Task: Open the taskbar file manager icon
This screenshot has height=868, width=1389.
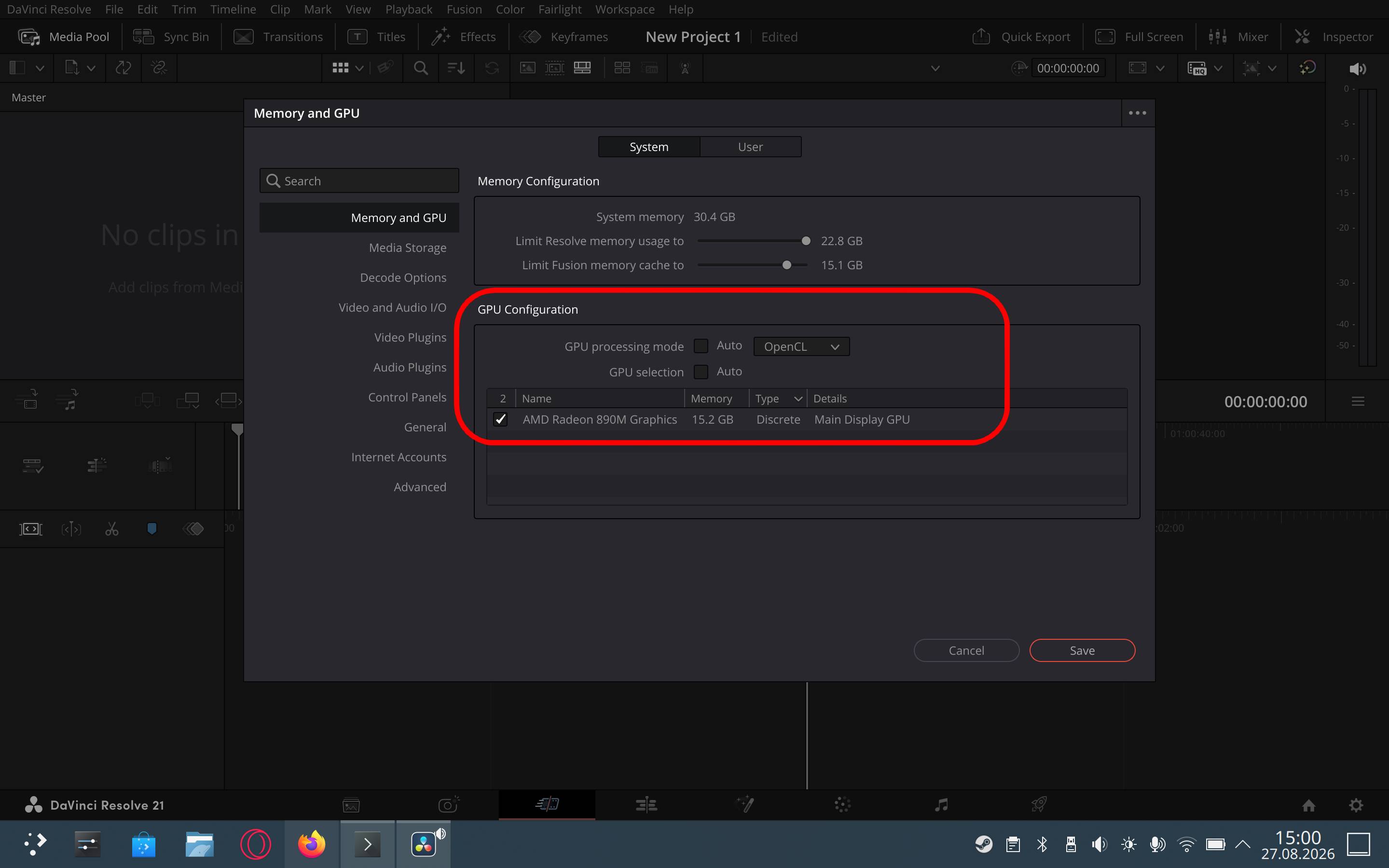Action: point(199,844)
